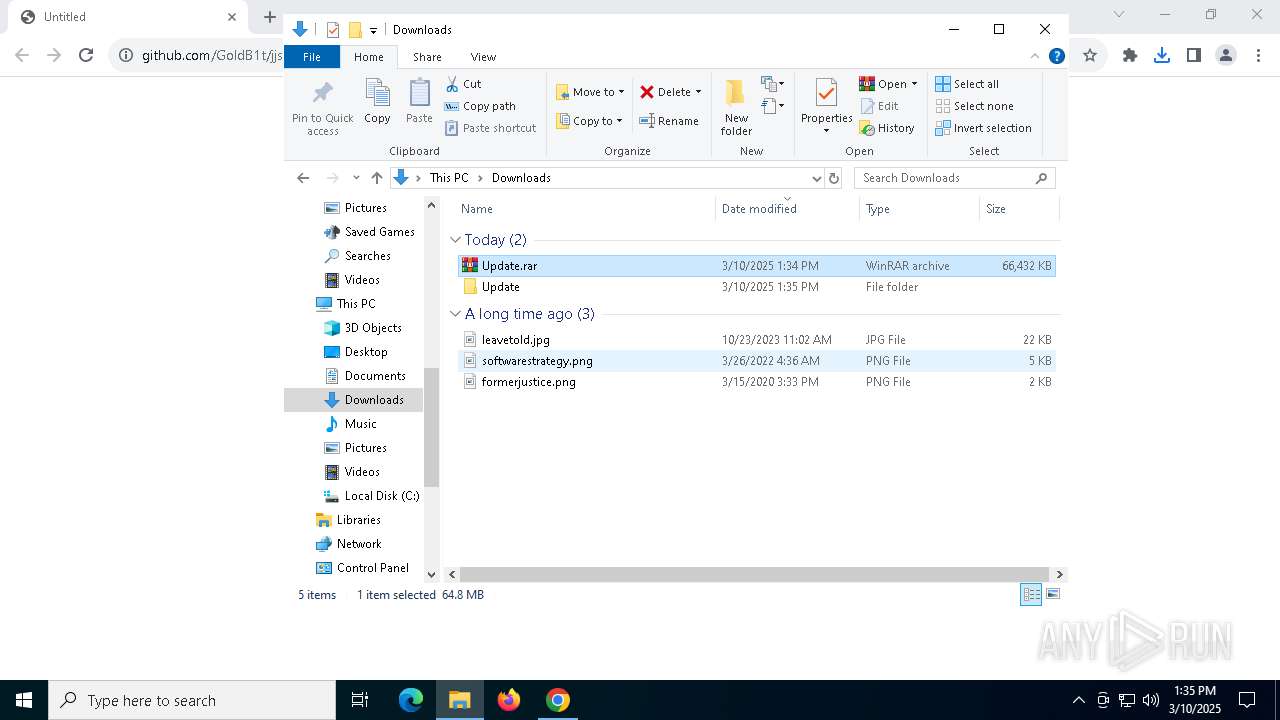
Task: Go up one folder level arrow
Action: (376, 178)
